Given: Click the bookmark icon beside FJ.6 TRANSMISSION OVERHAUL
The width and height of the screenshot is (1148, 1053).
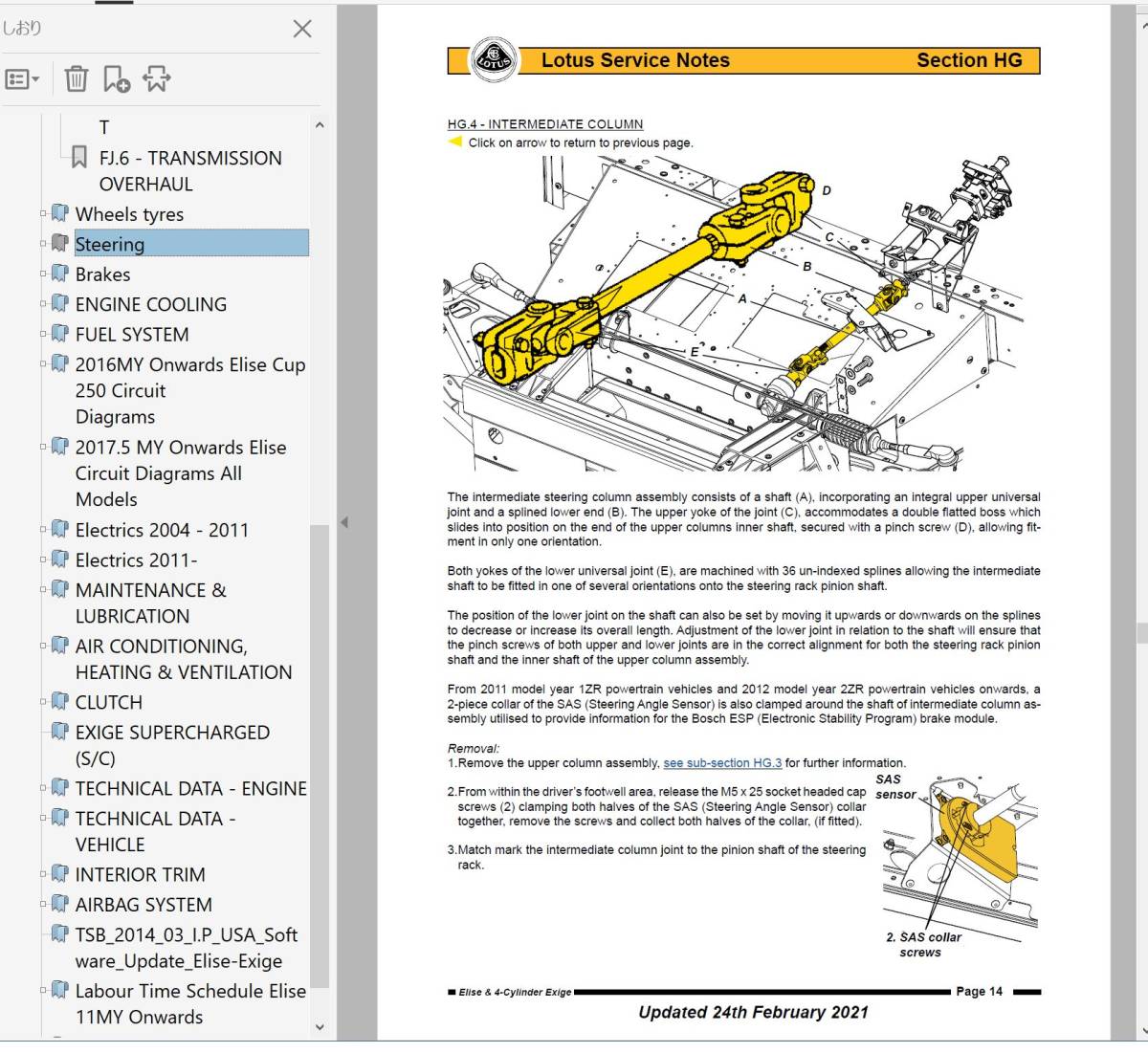Looking at the screenshot, I should (x=79, y=157).
